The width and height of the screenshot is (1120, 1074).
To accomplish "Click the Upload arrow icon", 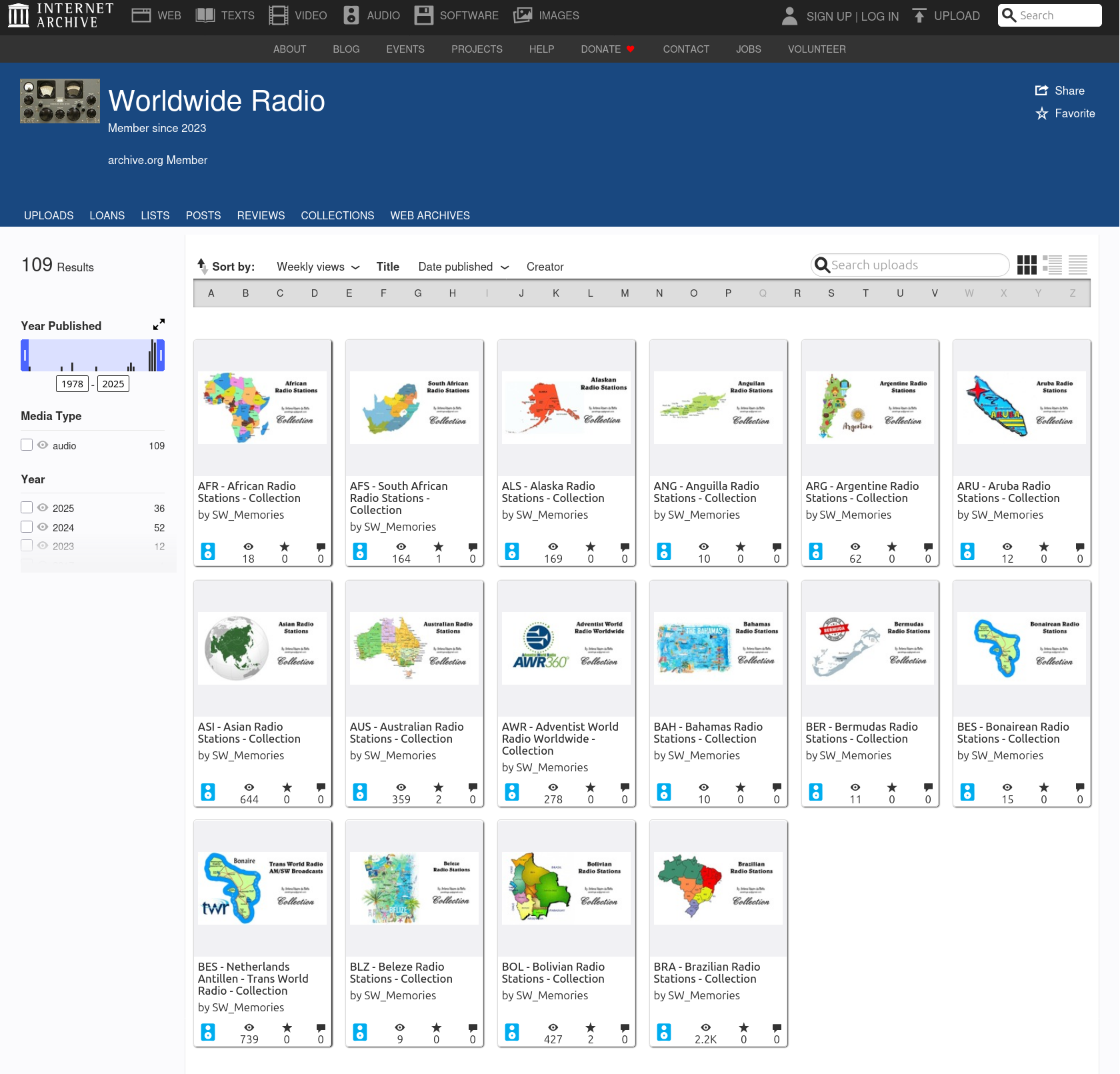I will coord(919,16).
